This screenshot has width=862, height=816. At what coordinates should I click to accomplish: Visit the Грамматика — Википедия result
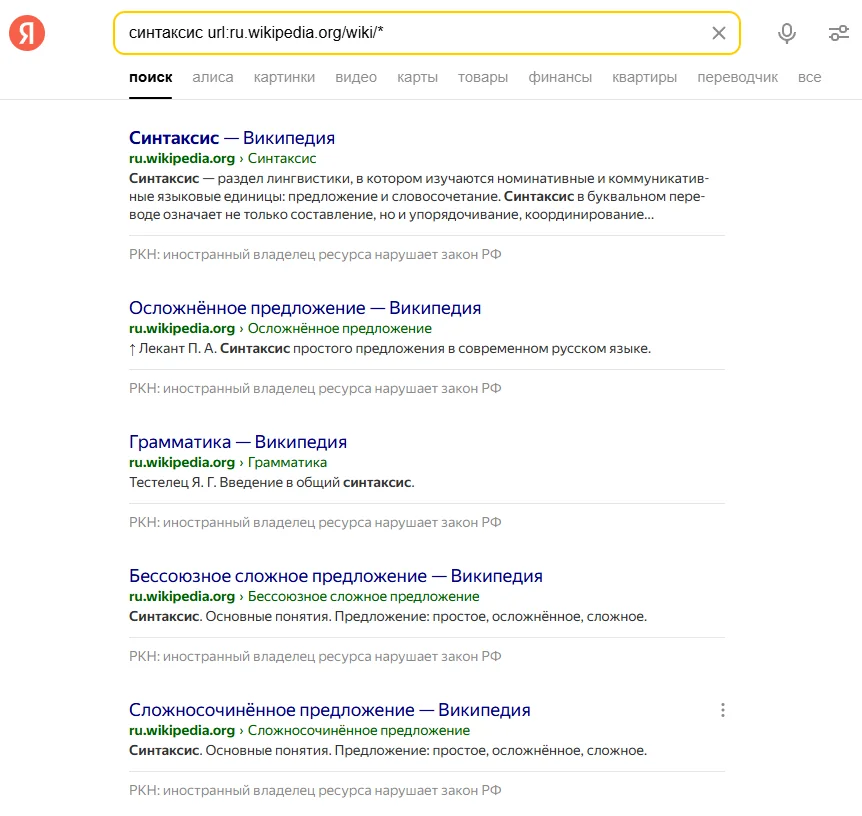pos(238,442)
